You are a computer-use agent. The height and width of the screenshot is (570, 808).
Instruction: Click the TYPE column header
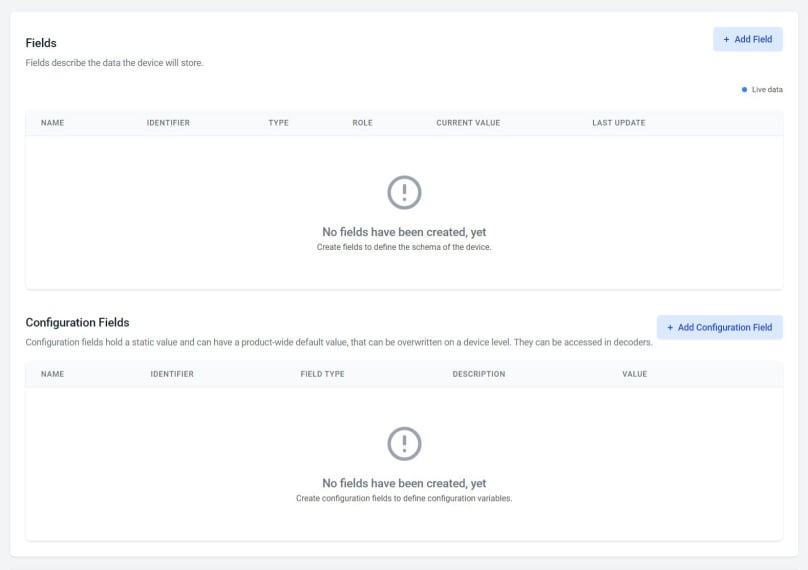(x=278, y=123)
